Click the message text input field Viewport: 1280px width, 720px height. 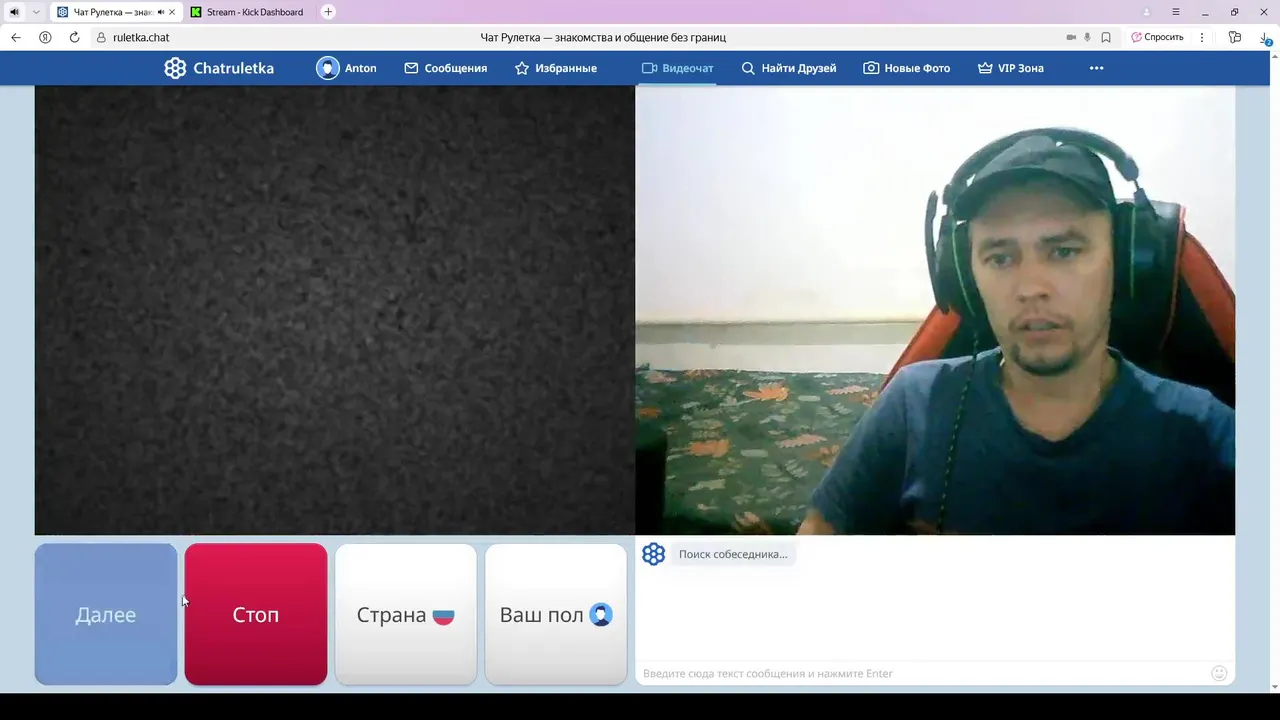[x=920, y=673]
